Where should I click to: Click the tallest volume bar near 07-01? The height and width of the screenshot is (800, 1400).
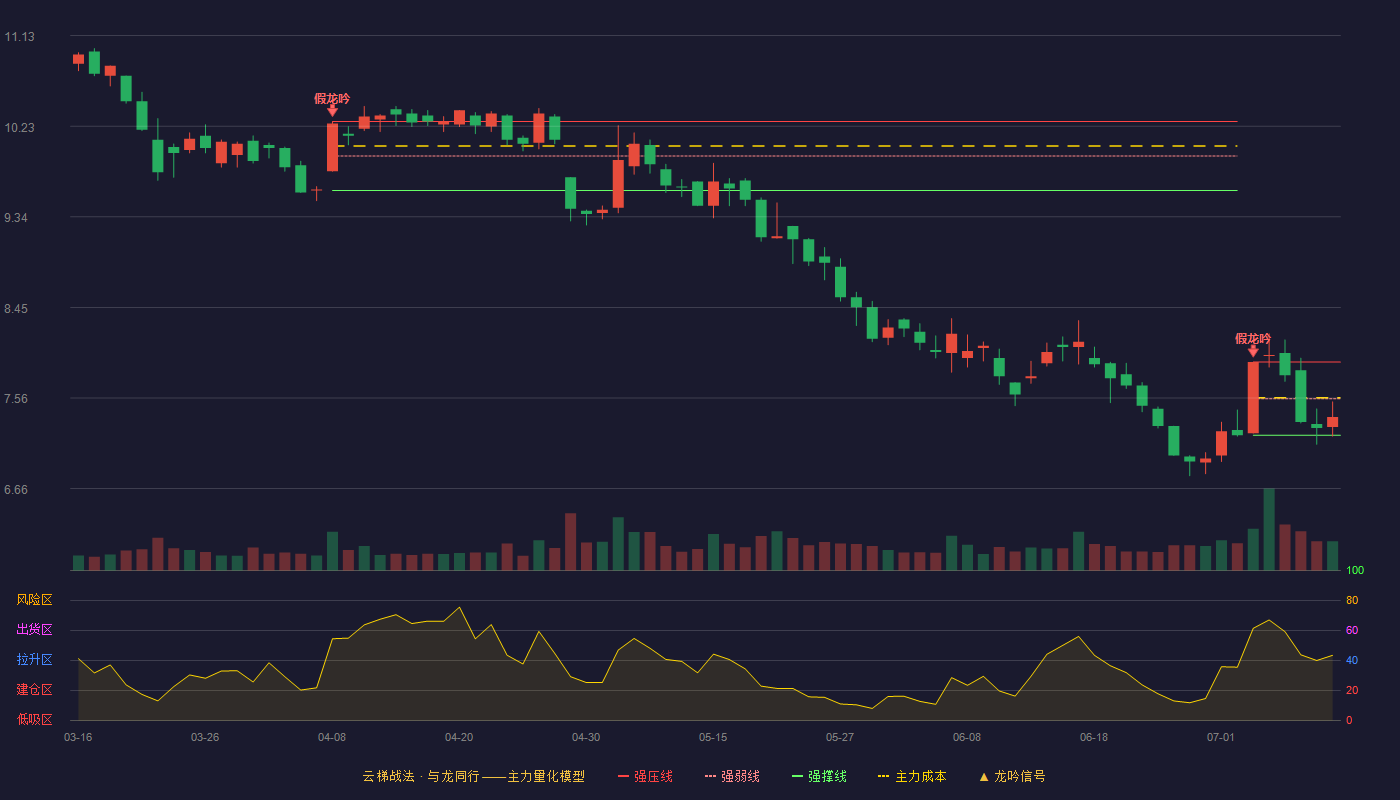[1269, 530]
